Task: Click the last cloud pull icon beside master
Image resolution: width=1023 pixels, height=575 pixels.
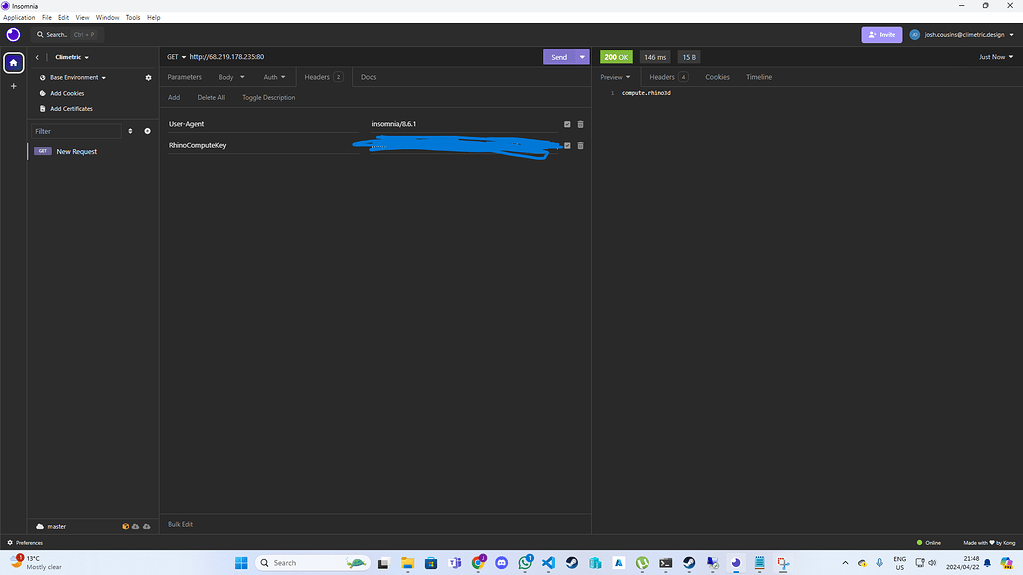Action: [x=147, y=526]
